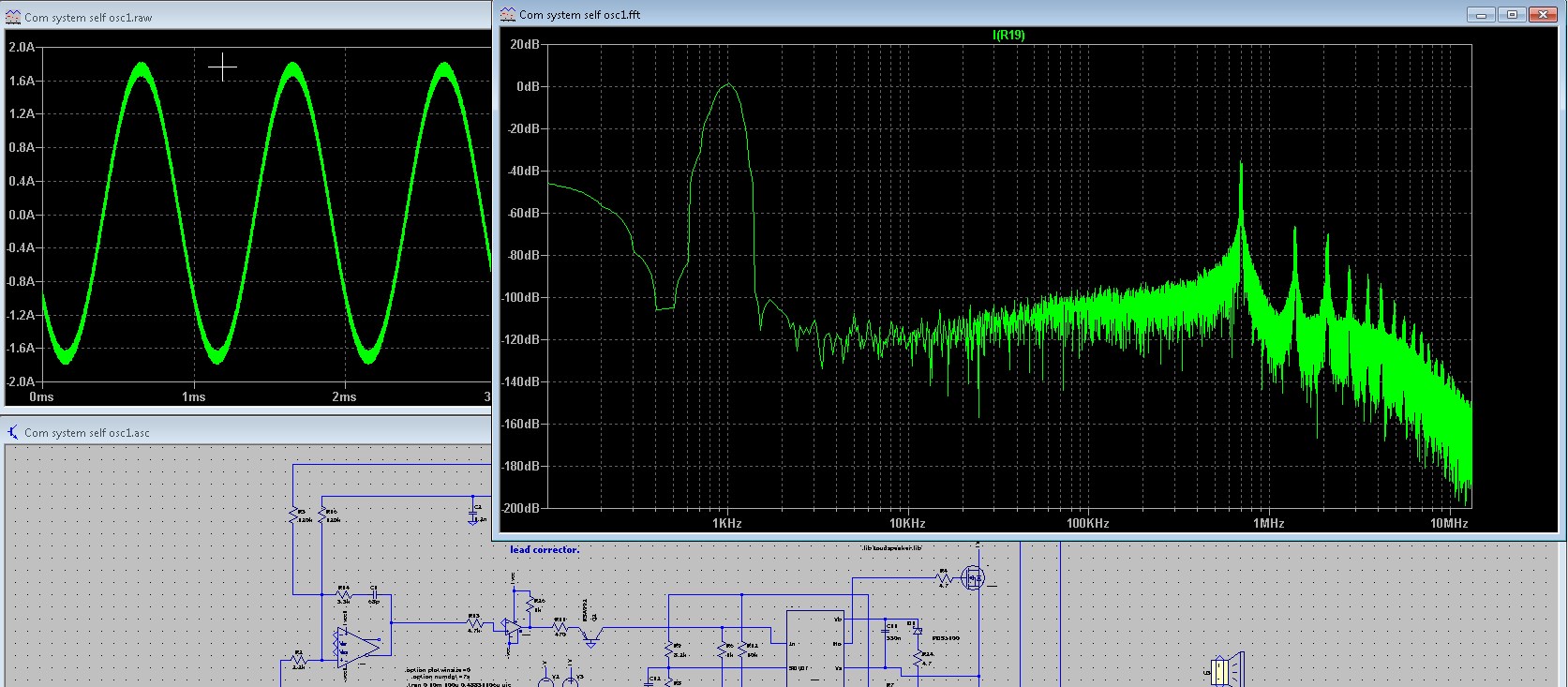Image resolution: width=1568 pixels, height=687 pixels.
Task: Select resistor R24 4.7 below the diode
Action: coord(918,660)
